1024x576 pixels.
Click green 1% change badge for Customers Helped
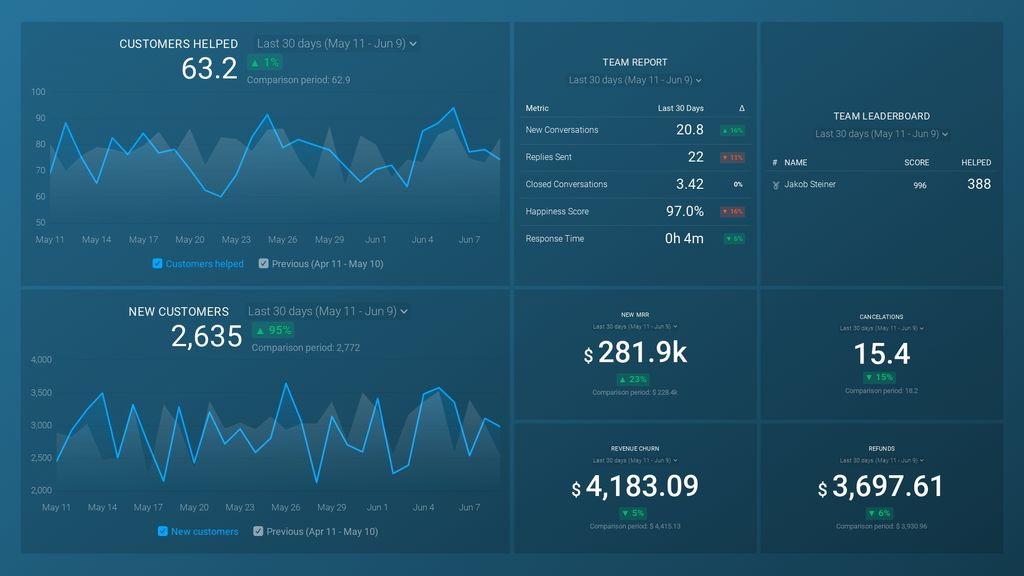point(264,63)
